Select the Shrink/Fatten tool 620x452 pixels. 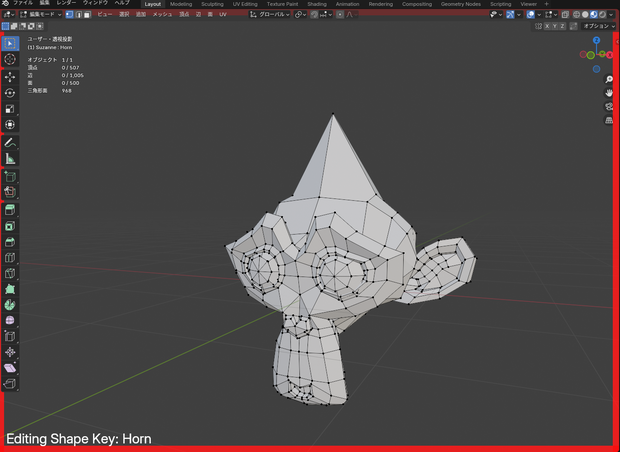pos(10,352)
